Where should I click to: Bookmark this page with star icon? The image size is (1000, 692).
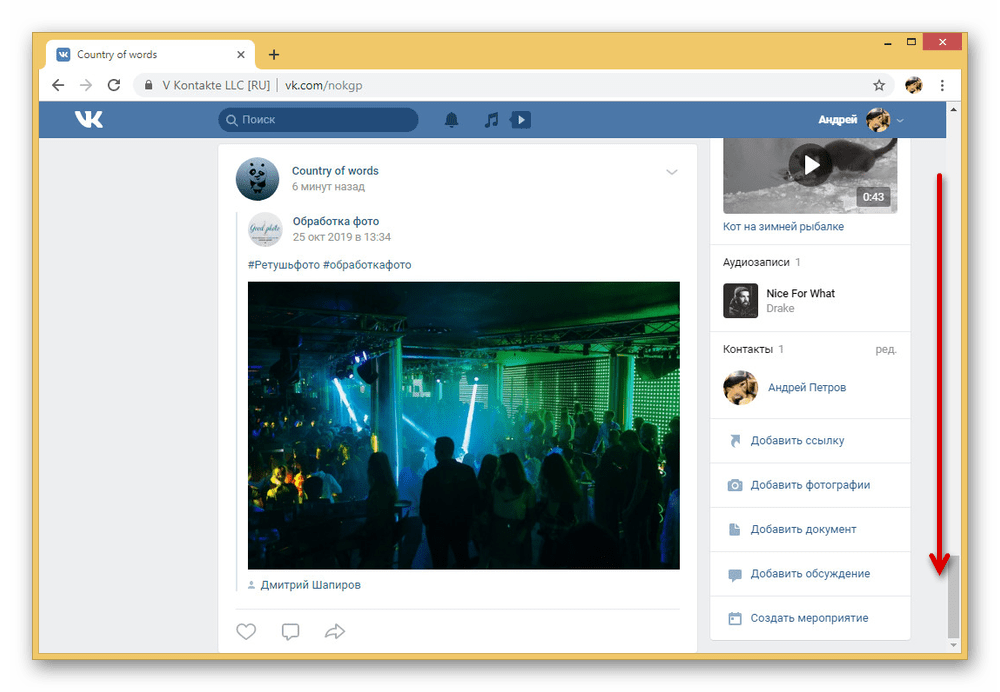(879, 85)
